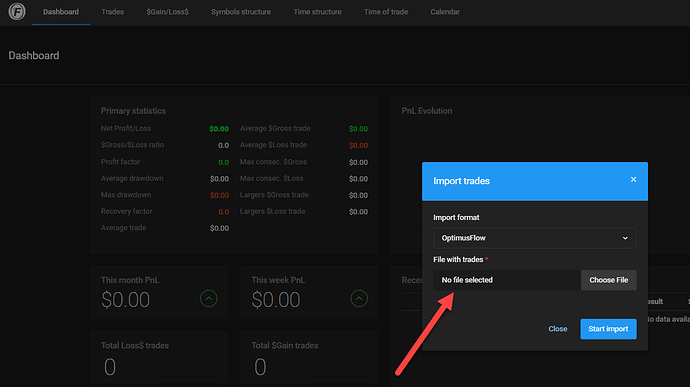Open the Dashboard tab
This screenshot has height=387, width=690.
(61, 12)
